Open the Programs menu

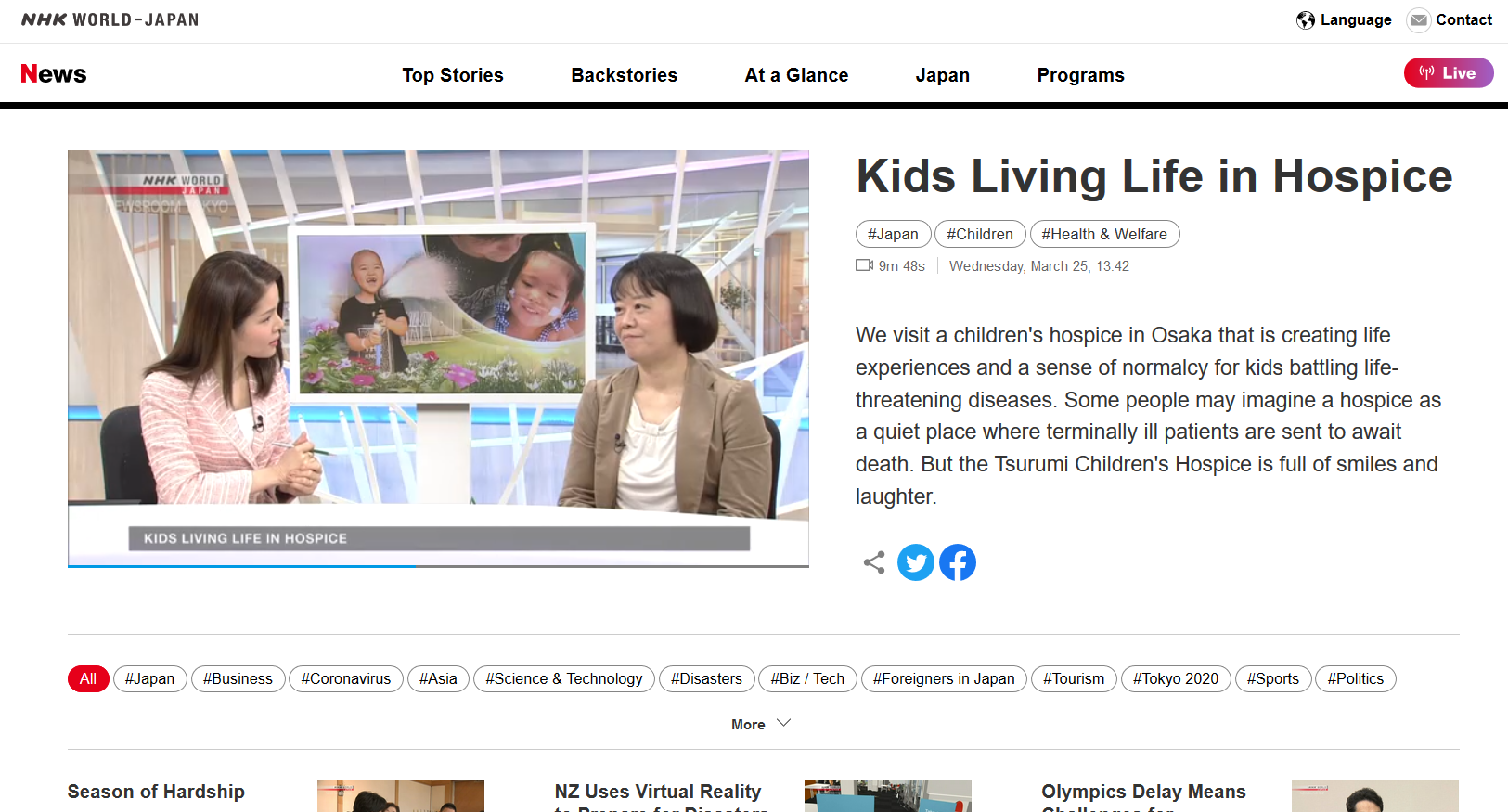point(1080,75)
